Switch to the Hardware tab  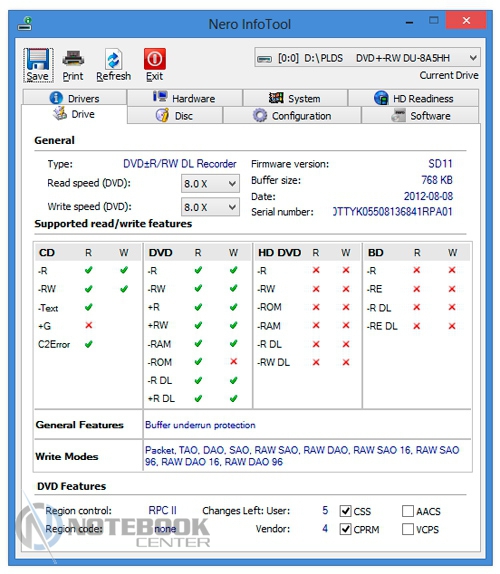pos(185,98)
